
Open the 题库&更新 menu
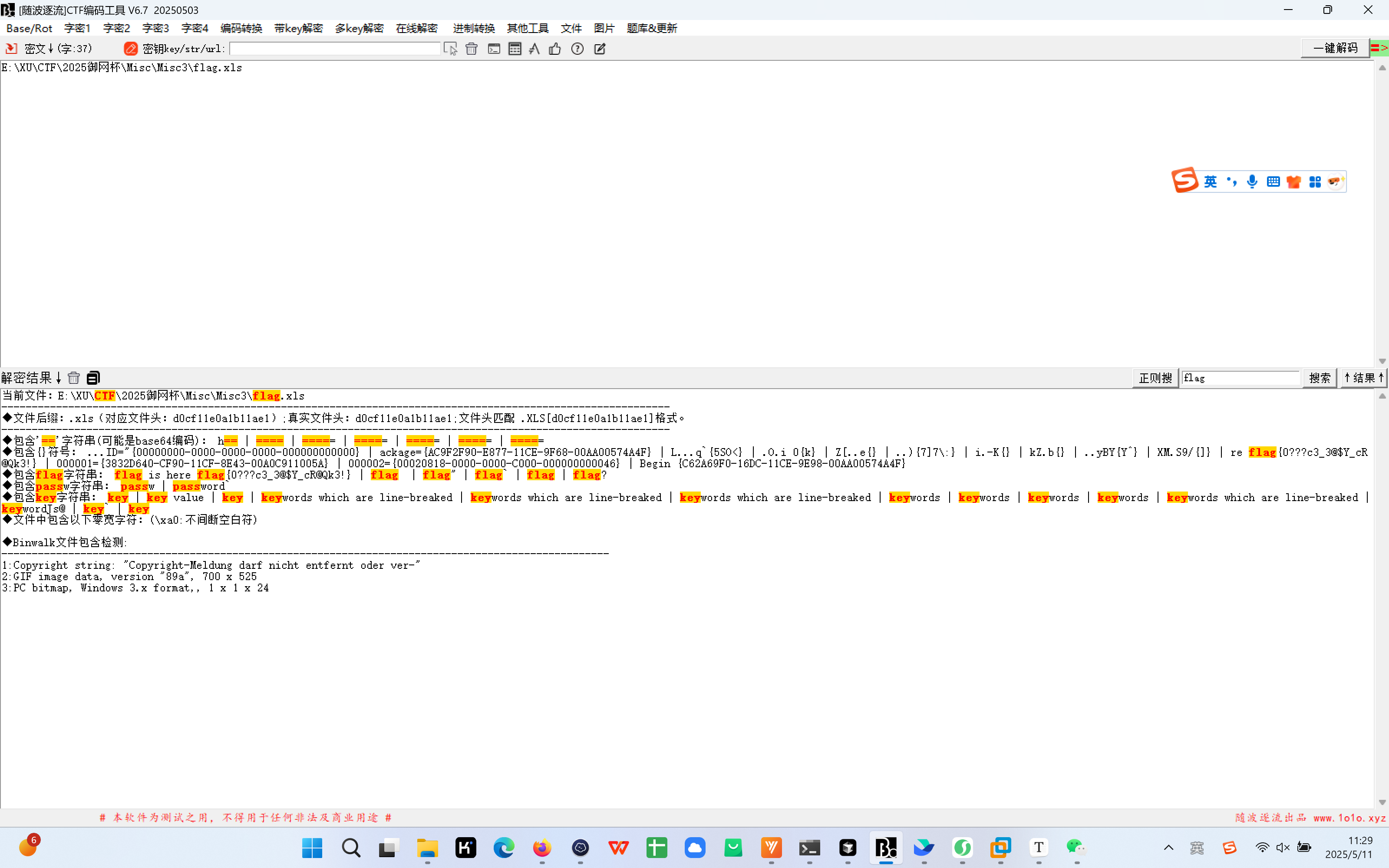[652, 28]
